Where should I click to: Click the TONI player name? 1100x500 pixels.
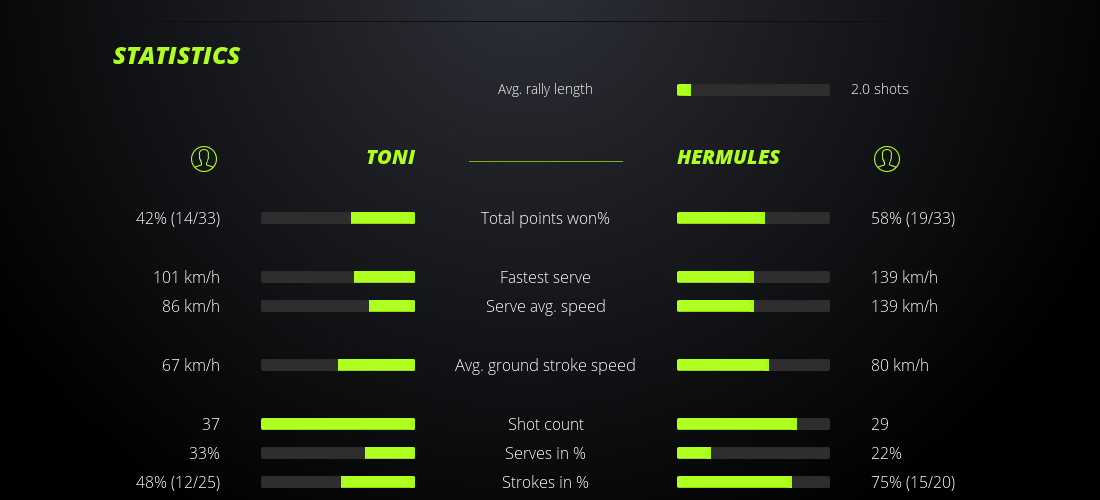(390, 157)
